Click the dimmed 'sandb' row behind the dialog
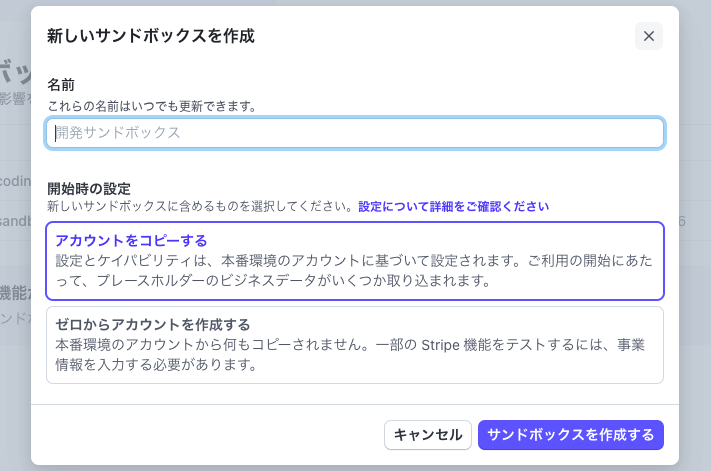Screen dimensions: 711x471 (x=15, y=221)
